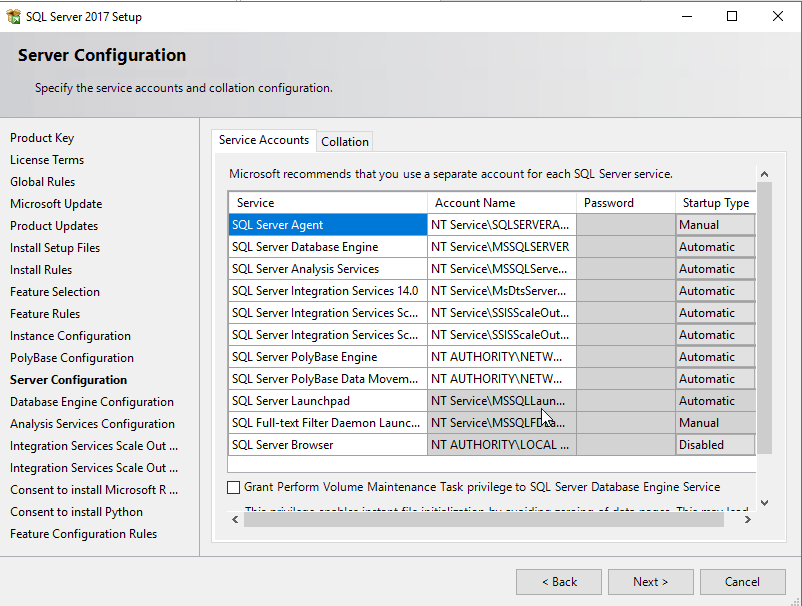Select the SQL Server Launchpad service row
Screen dimensions: 802x606
click(x=327, y=401)
